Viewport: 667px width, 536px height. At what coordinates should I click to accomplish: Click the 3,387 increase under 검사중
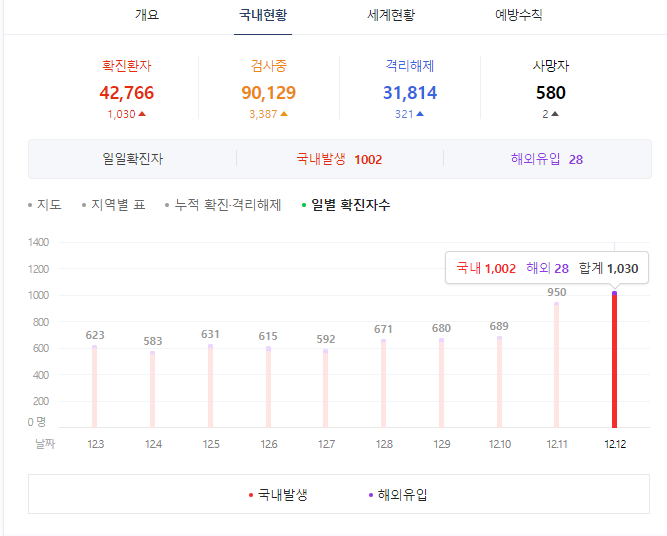(x=268, y=114)
